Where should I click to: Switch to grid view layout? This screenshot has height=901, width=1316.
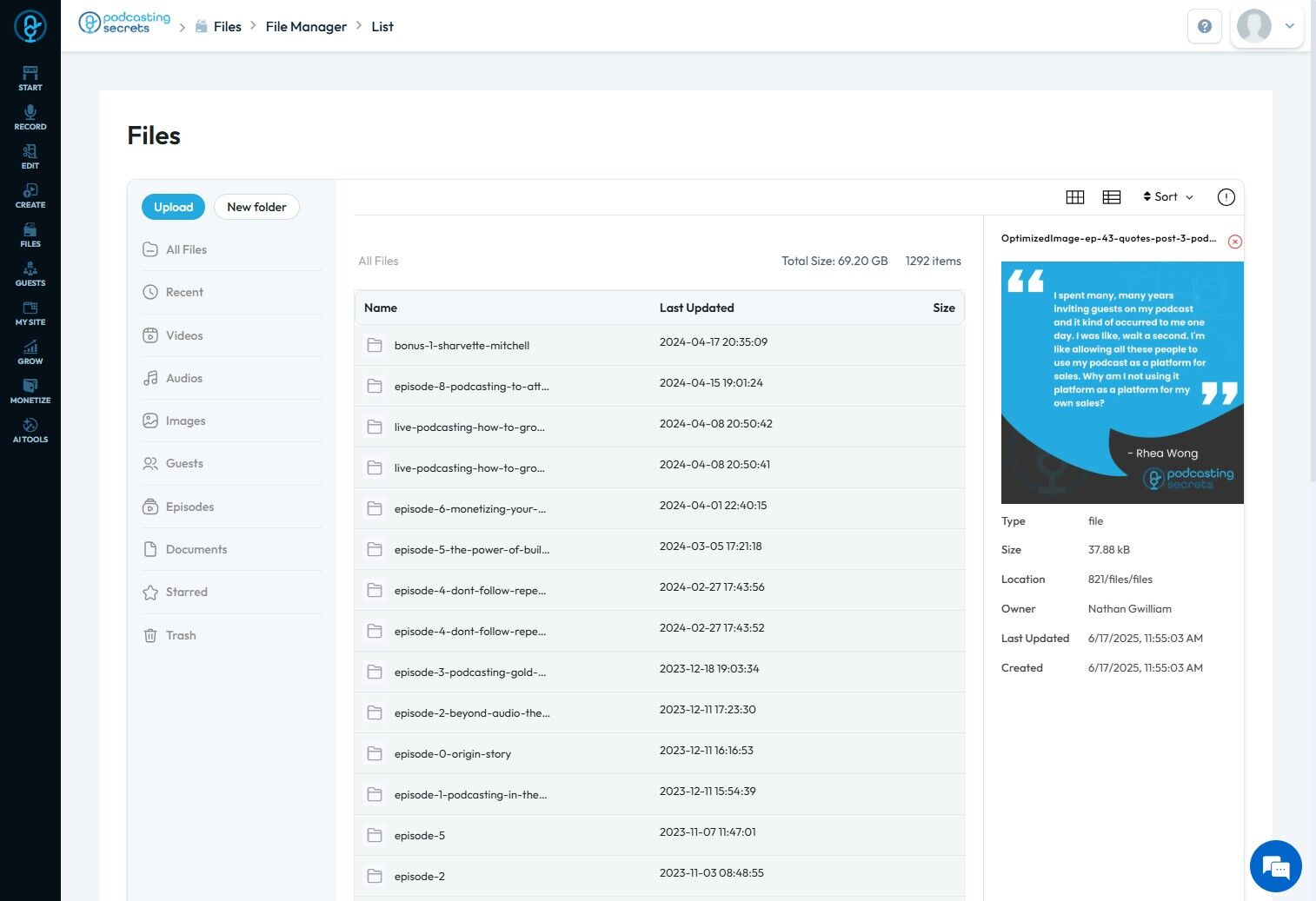pos(1075,197)
